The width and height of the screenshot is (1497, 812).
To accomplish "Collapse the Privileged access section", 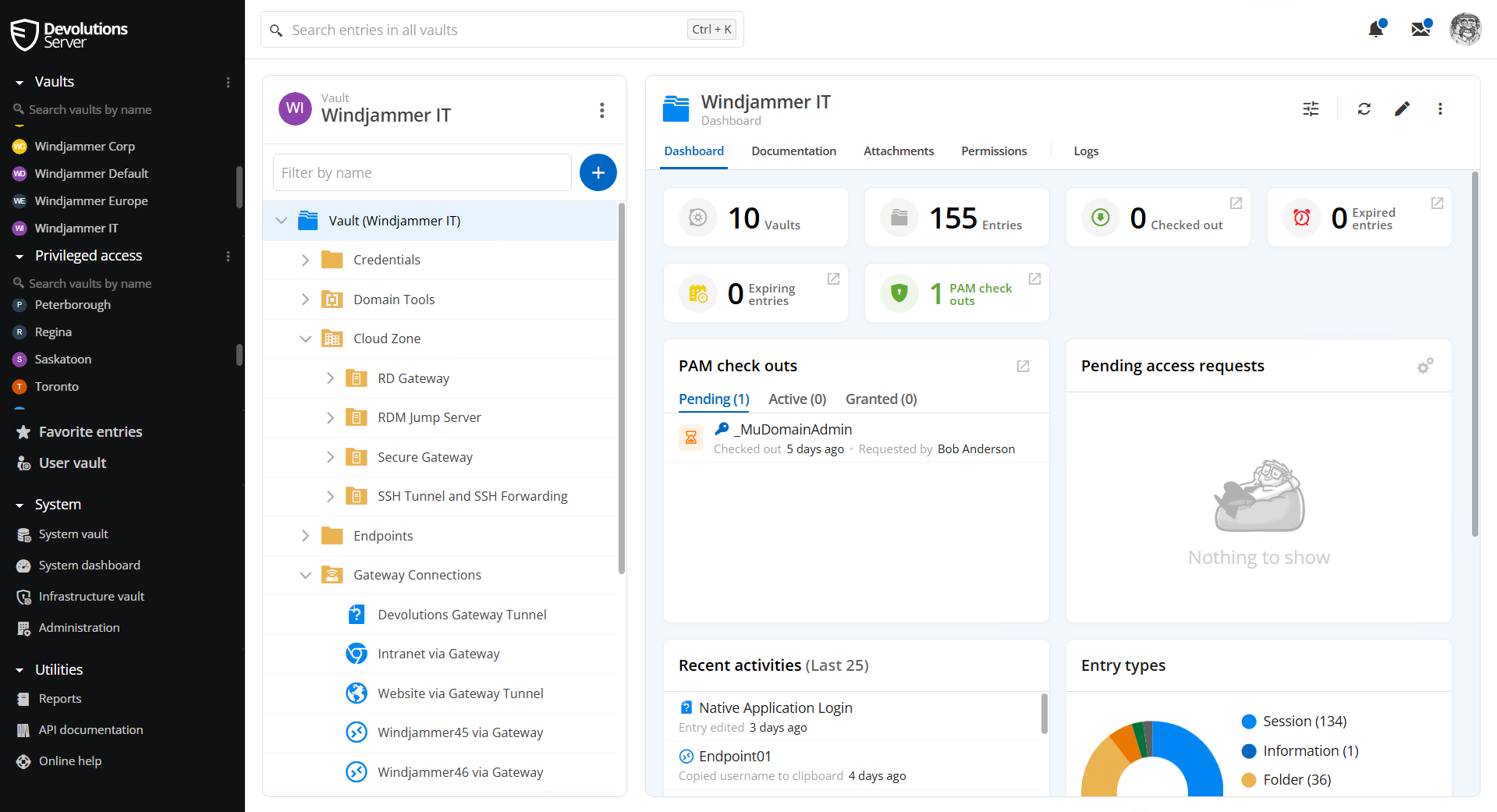I will pos(20,256).
